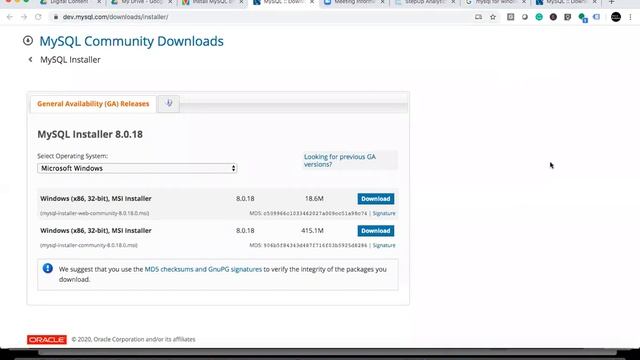Image resolution: width=640 pixels, height=360 pixels.
Task: Click the blue tag-shaped extension icon
Action: point(597,17)
